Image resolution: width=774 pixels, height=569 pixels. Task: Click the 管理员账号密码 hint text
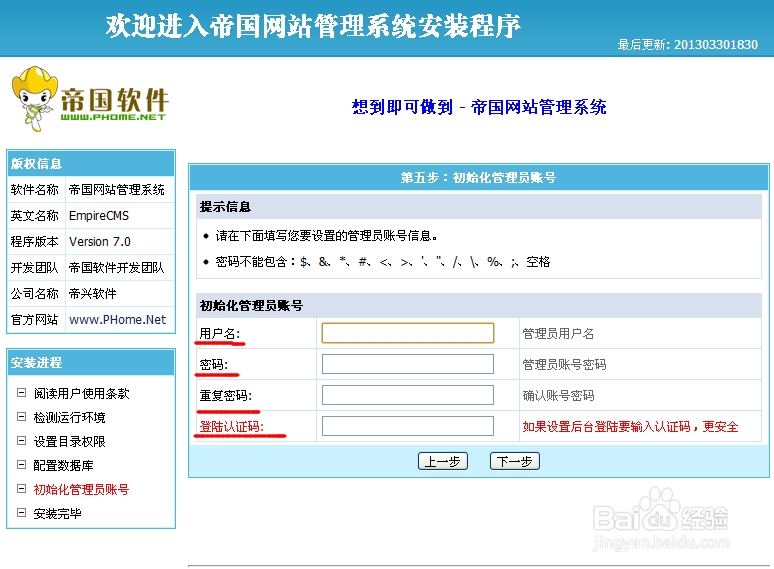pyautogui.click(x=564, y=365)
